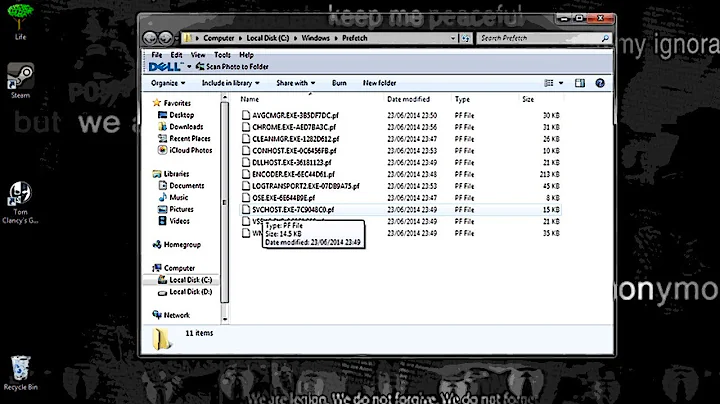Viewport: 720px width, 404px height.
Task: Click Computer in the address breadcrumb
Action: point(219,38)
